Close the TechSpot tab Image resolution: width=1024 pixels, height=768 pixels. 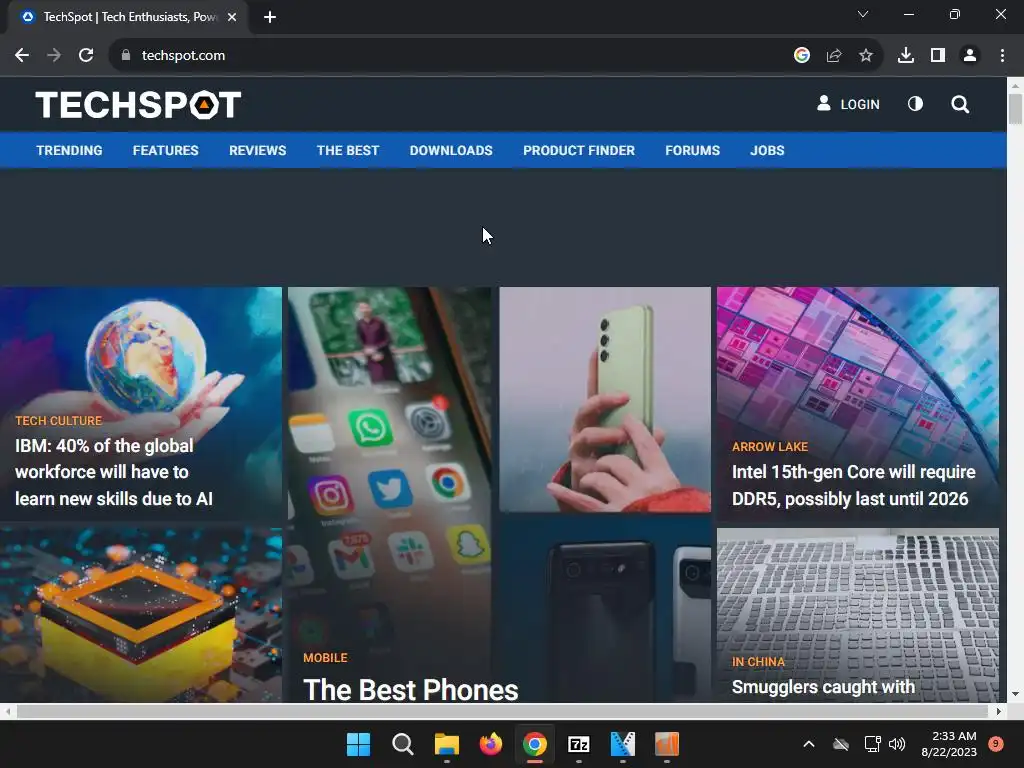[232, 17]
